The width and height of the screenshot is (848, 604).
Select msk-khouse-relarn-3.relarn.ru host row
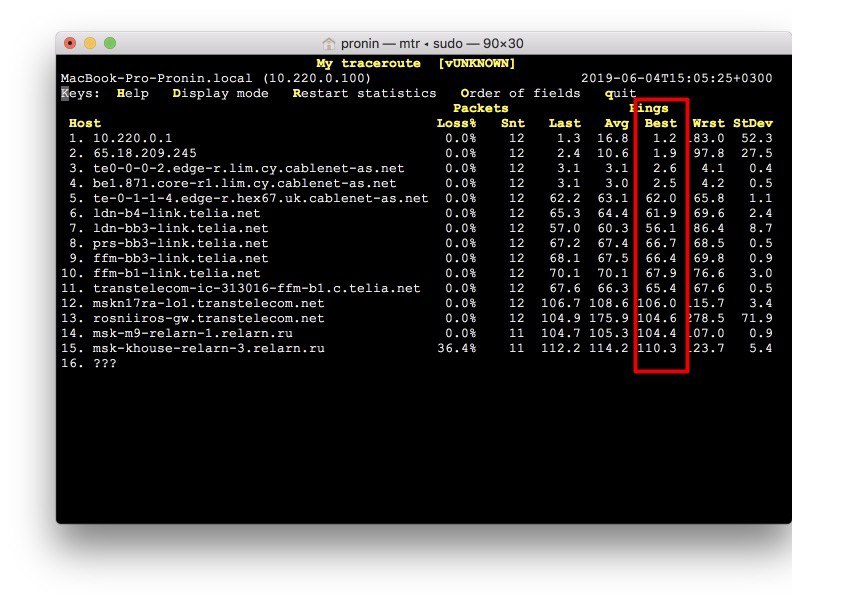click(208, 348)
